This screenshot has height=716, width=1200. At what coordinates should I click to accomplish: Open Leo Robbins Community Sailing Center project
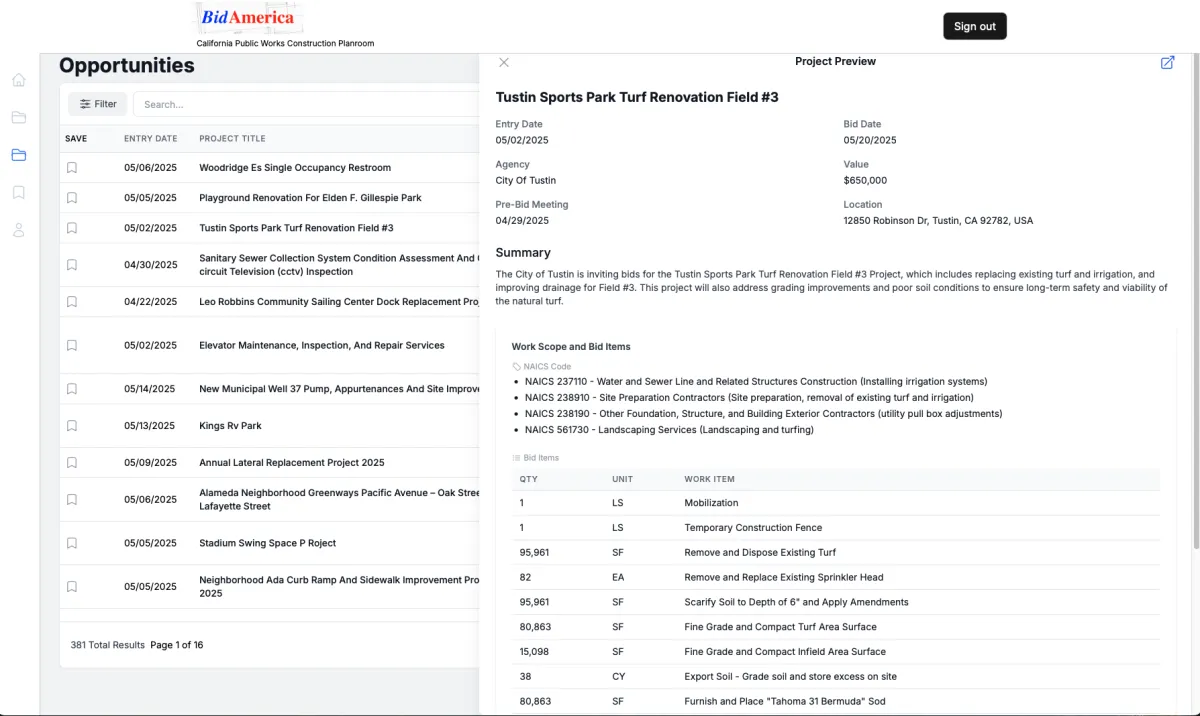pyautogui.click(x=338, y=302)
